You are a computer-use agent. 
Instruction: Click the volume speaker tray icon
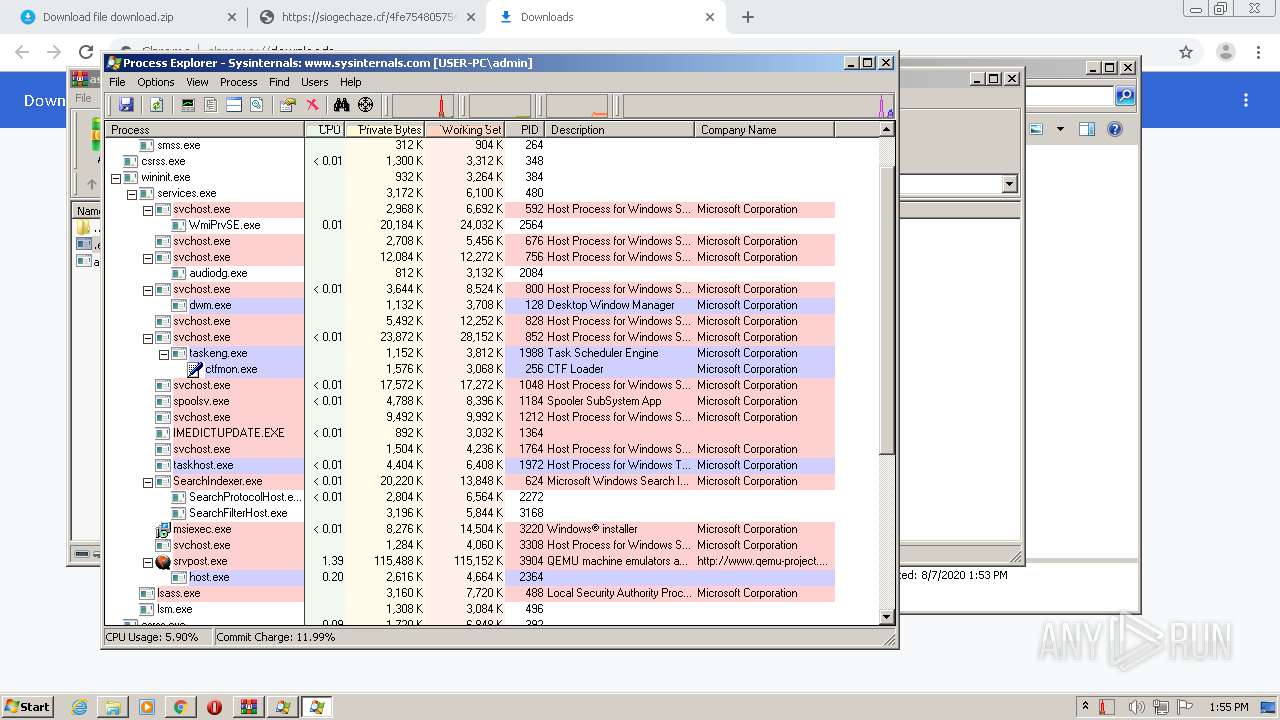point(1137,707)
